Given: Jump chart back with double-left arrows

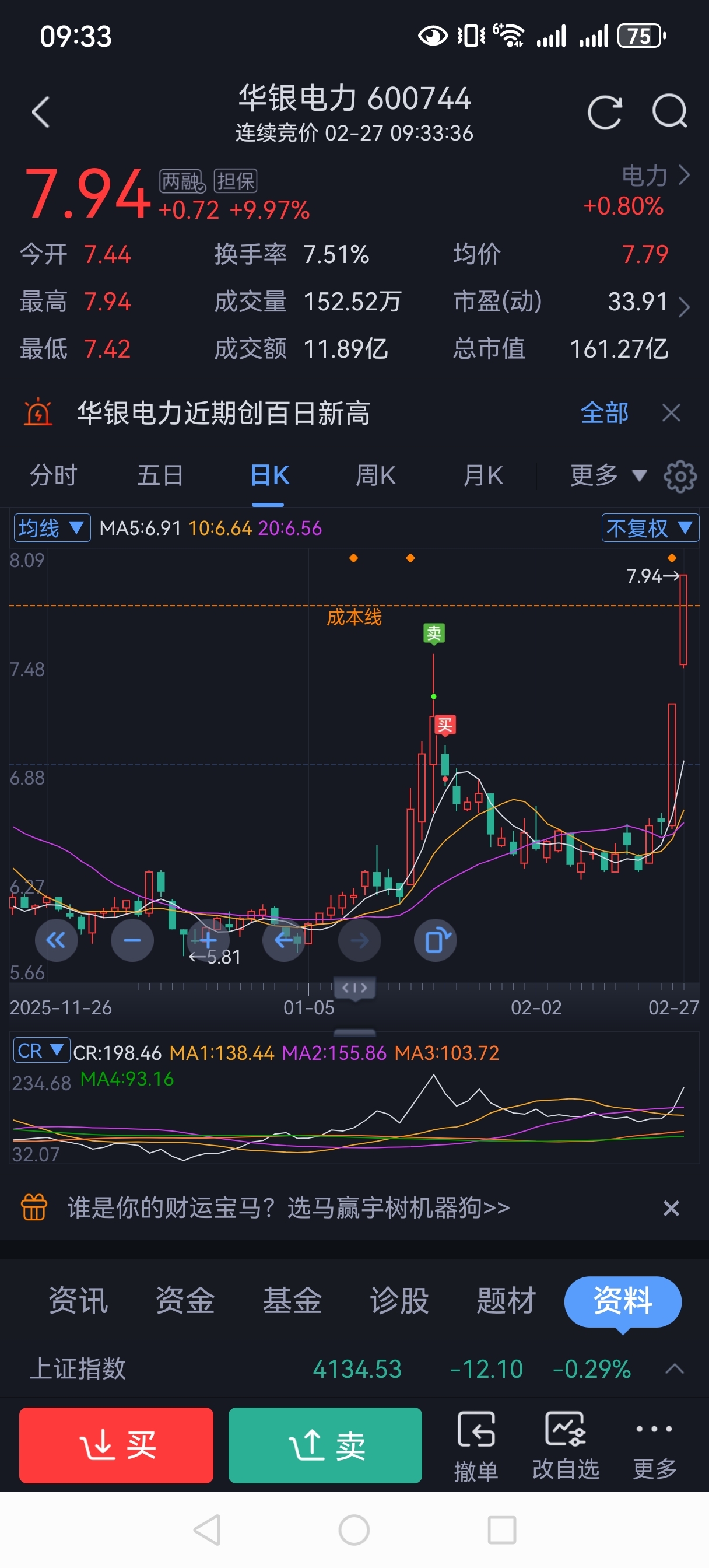Looking at the screenshot, I should [56, 940].
